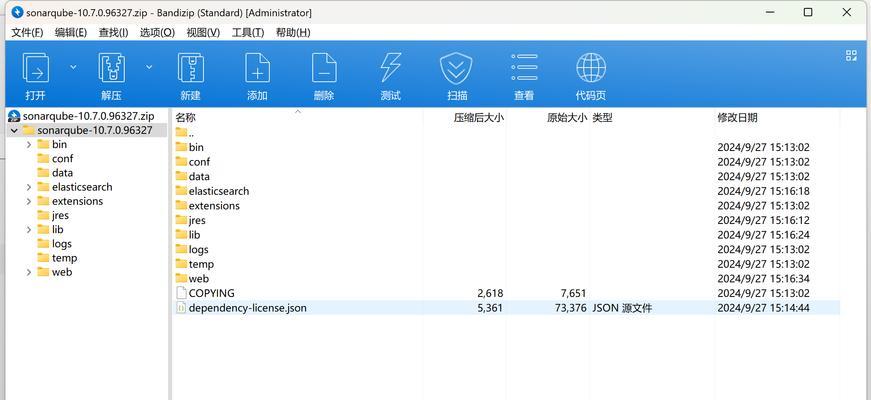Select the dependency-license.json file
Screen dimensions: 871x400
tap(247, 308)
